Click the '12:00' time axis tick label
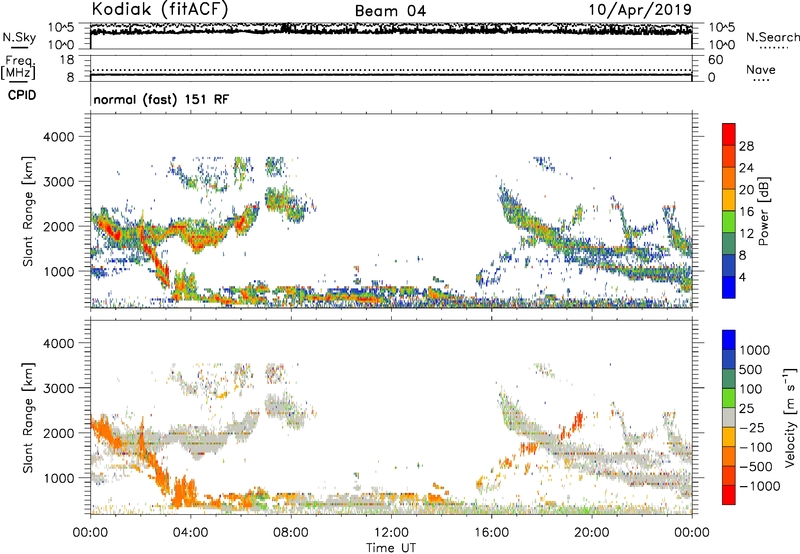 tap(391, 533)
